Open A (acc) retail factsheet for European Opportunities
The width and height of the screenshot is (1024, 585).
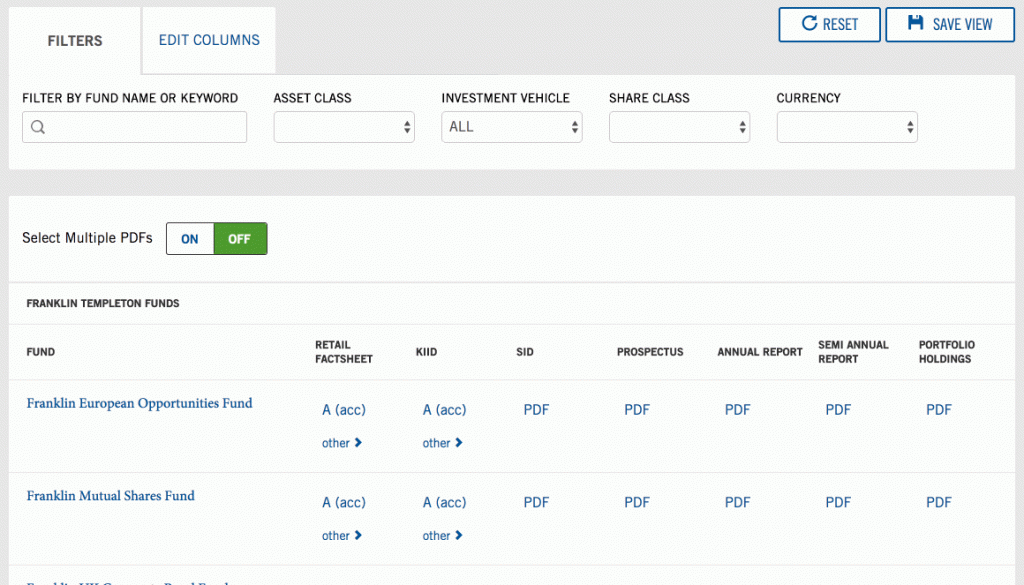coord(344,410)
